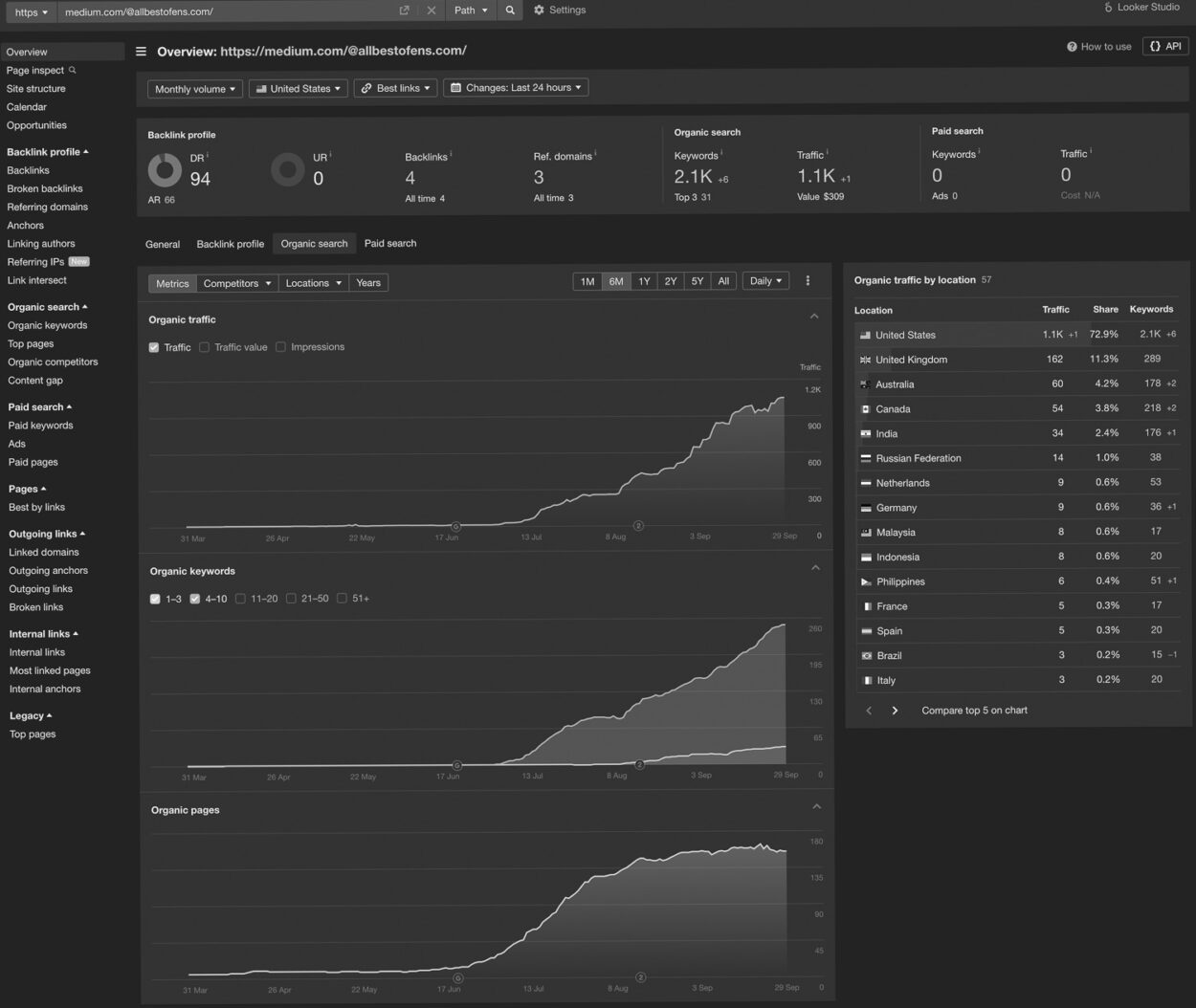1196x1008 pixels.
Task: Toggle the hamburger sidebar menu
Action: coord(141,52)
